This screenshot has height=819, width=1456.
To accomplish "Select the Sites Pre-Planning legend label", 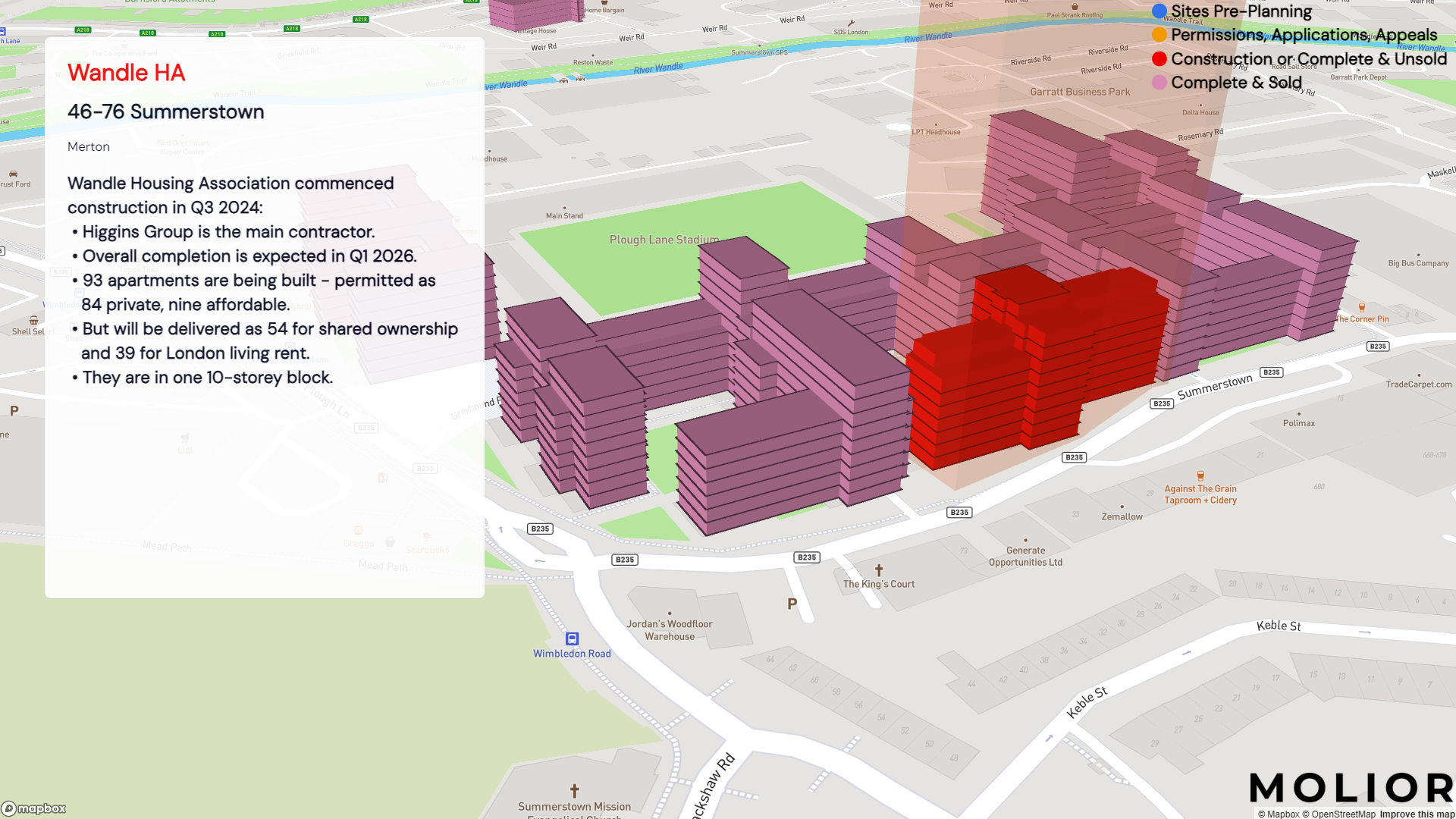I will [1241, 11].
